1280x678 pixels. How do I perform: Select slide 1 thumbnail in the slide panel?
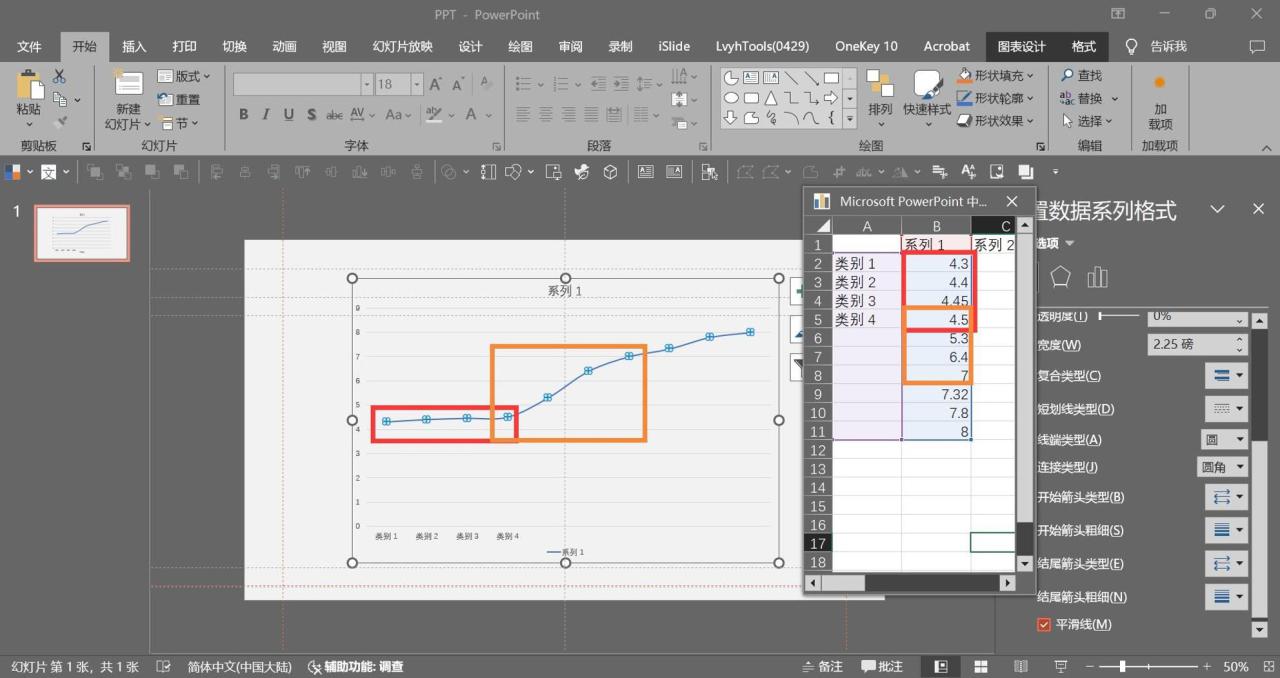point(82,233)
